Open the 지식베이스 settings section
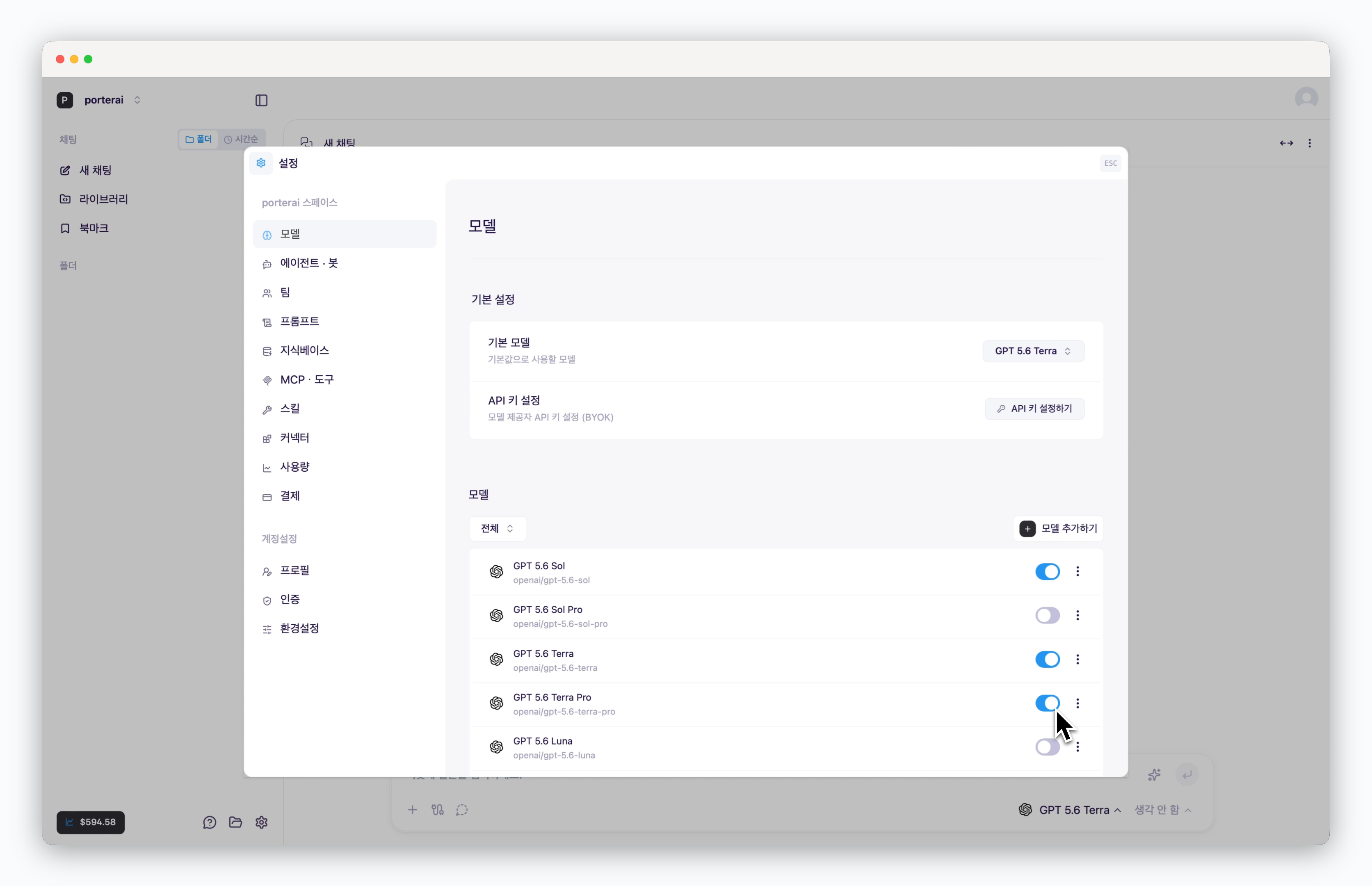Screen dimensions: 1372x886 (345, 351)
